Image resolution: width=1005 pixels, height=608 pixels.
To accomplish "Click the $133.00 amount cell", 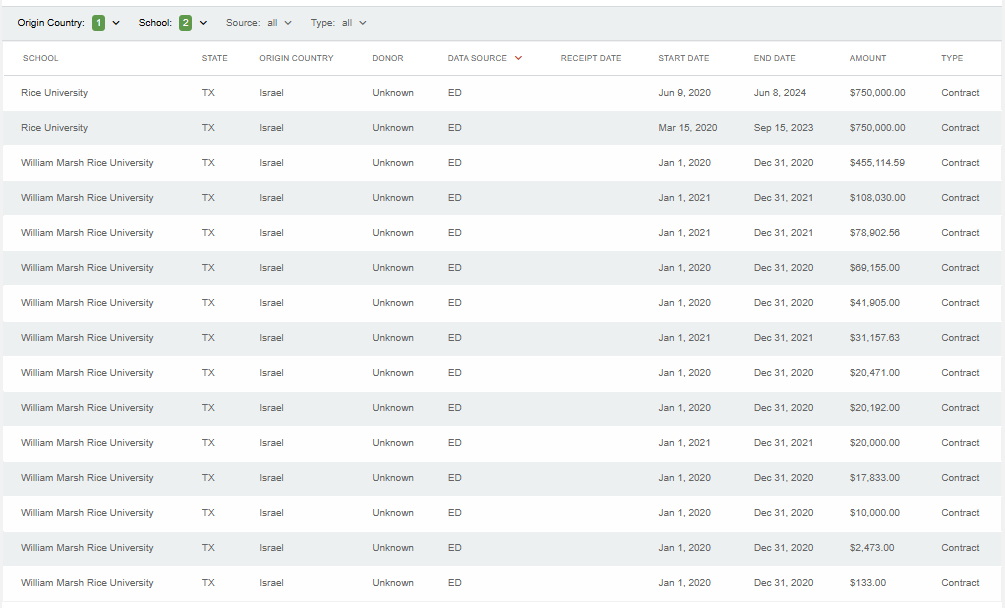I will click(868, 583).
